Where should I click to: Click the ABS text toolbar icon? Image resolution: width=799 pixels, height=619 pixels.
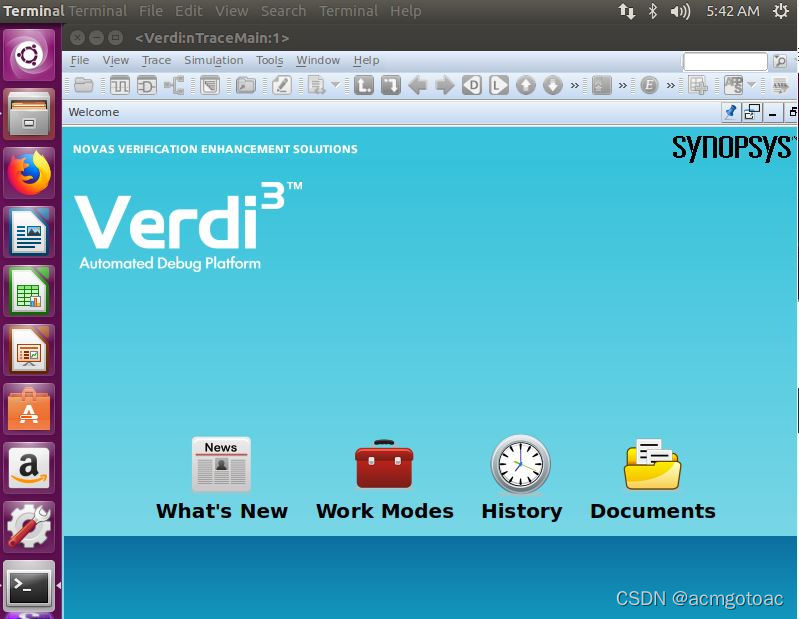(734, 85)
